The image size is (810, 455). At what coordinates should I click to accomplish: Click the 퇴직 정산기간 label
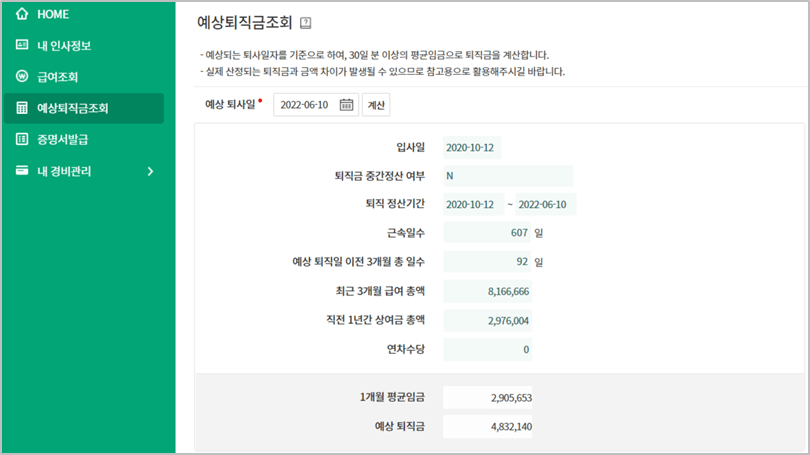[x=395, y=204]
